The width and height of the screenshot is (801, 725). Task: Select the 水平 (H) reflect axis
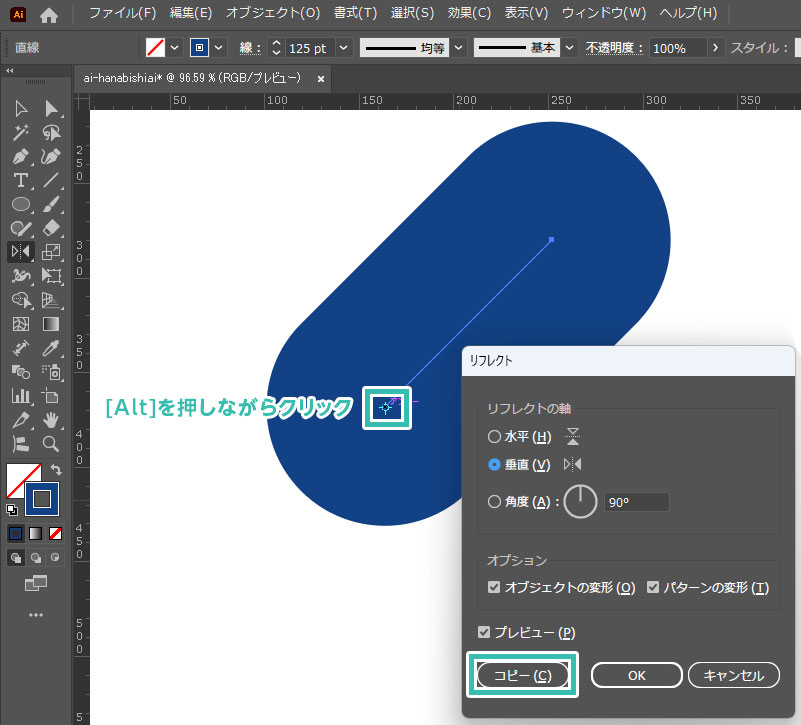(494, 436)
